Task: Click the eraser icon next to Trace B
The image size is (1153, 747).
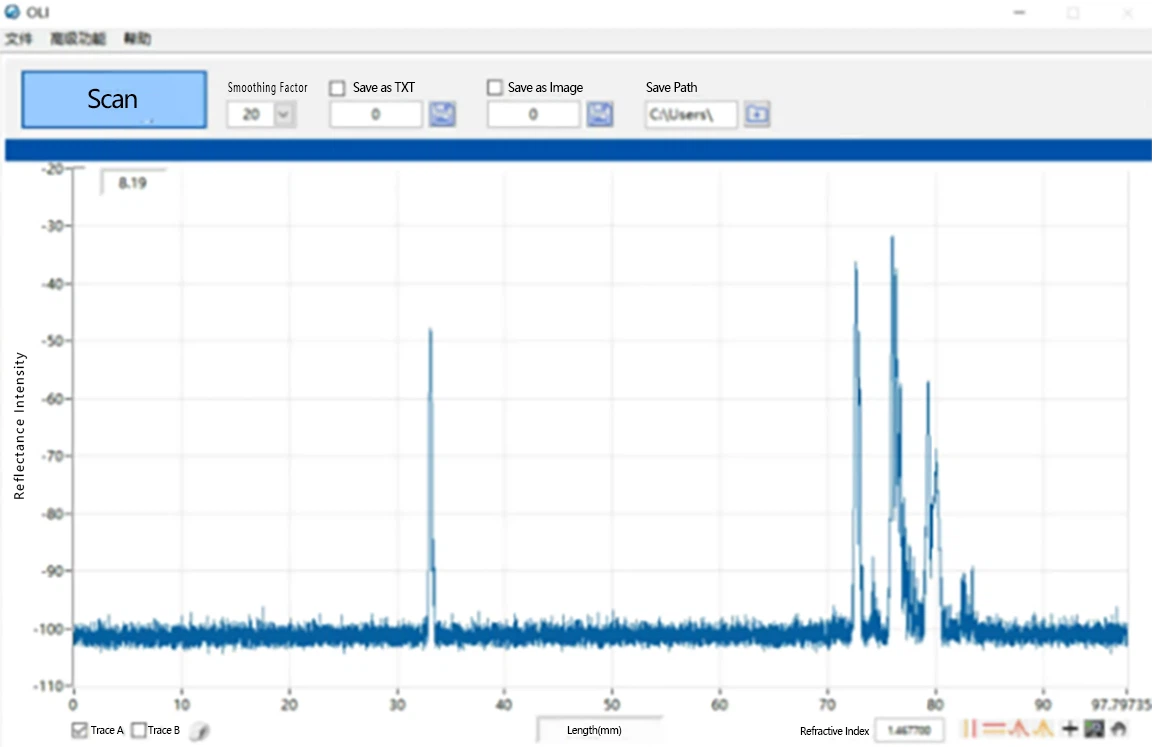Action: pos(199,731)
